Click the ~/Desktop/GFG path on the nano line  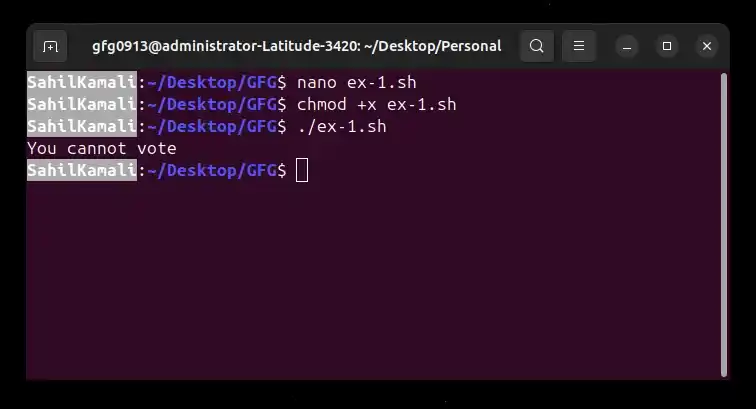click(x=212, y=83)
